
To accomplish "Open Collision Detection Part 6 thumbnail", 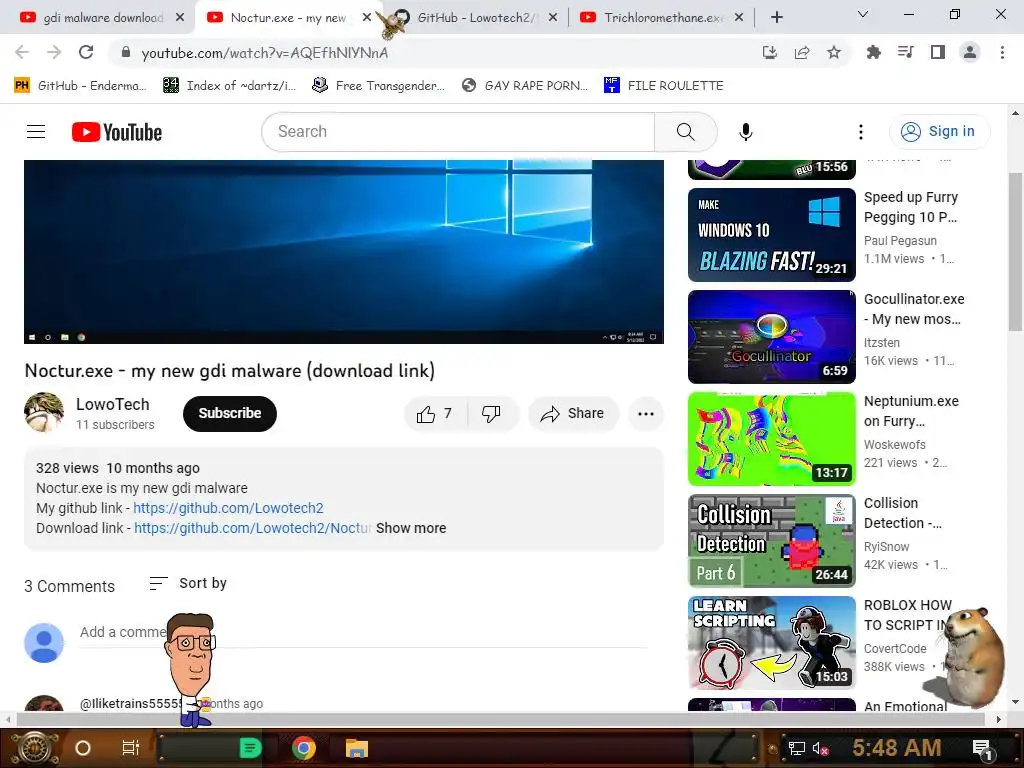I will click(x=771, y=541).
